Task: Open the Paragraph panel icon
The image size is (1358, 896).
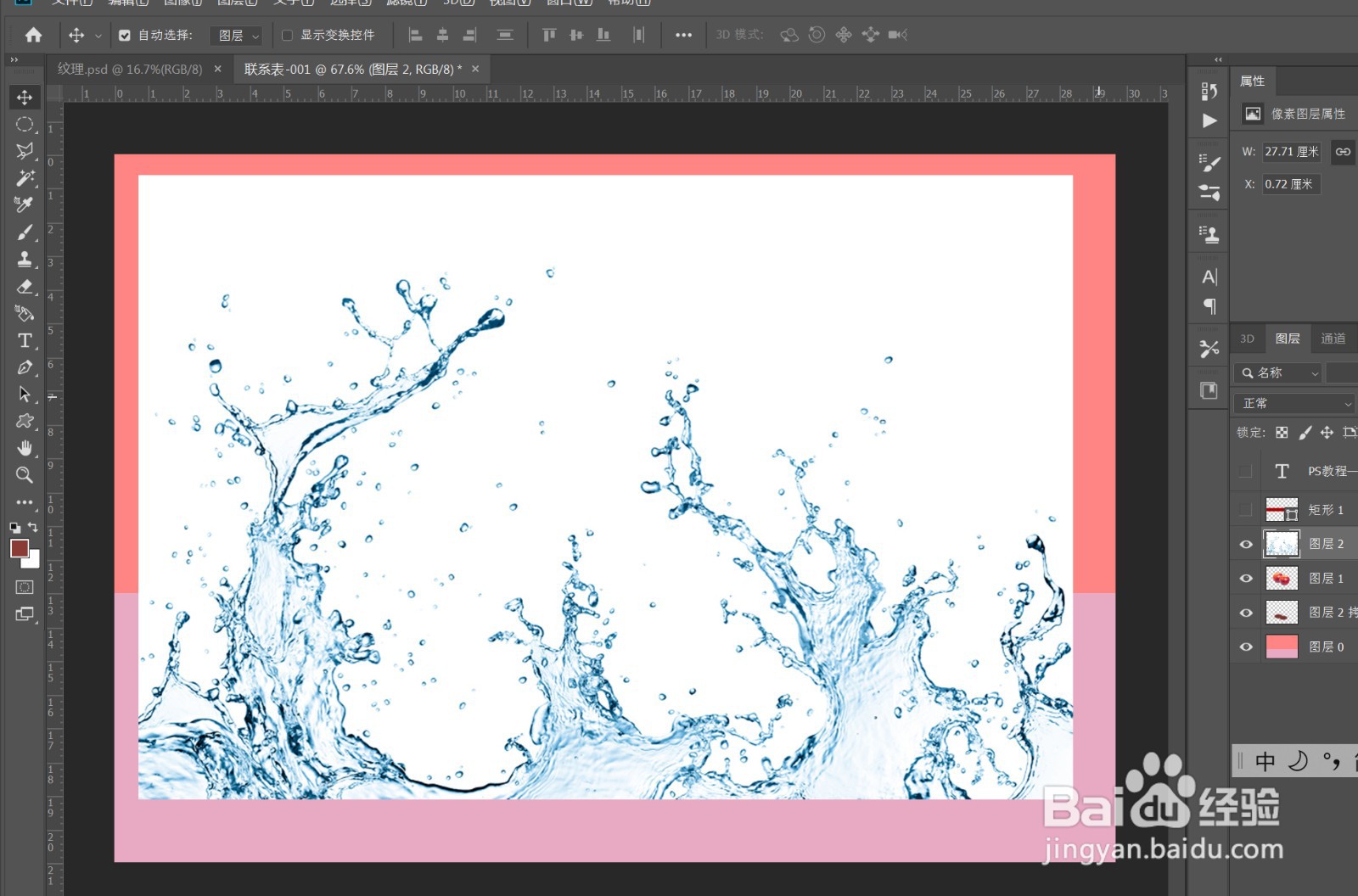Action: 1209,306
